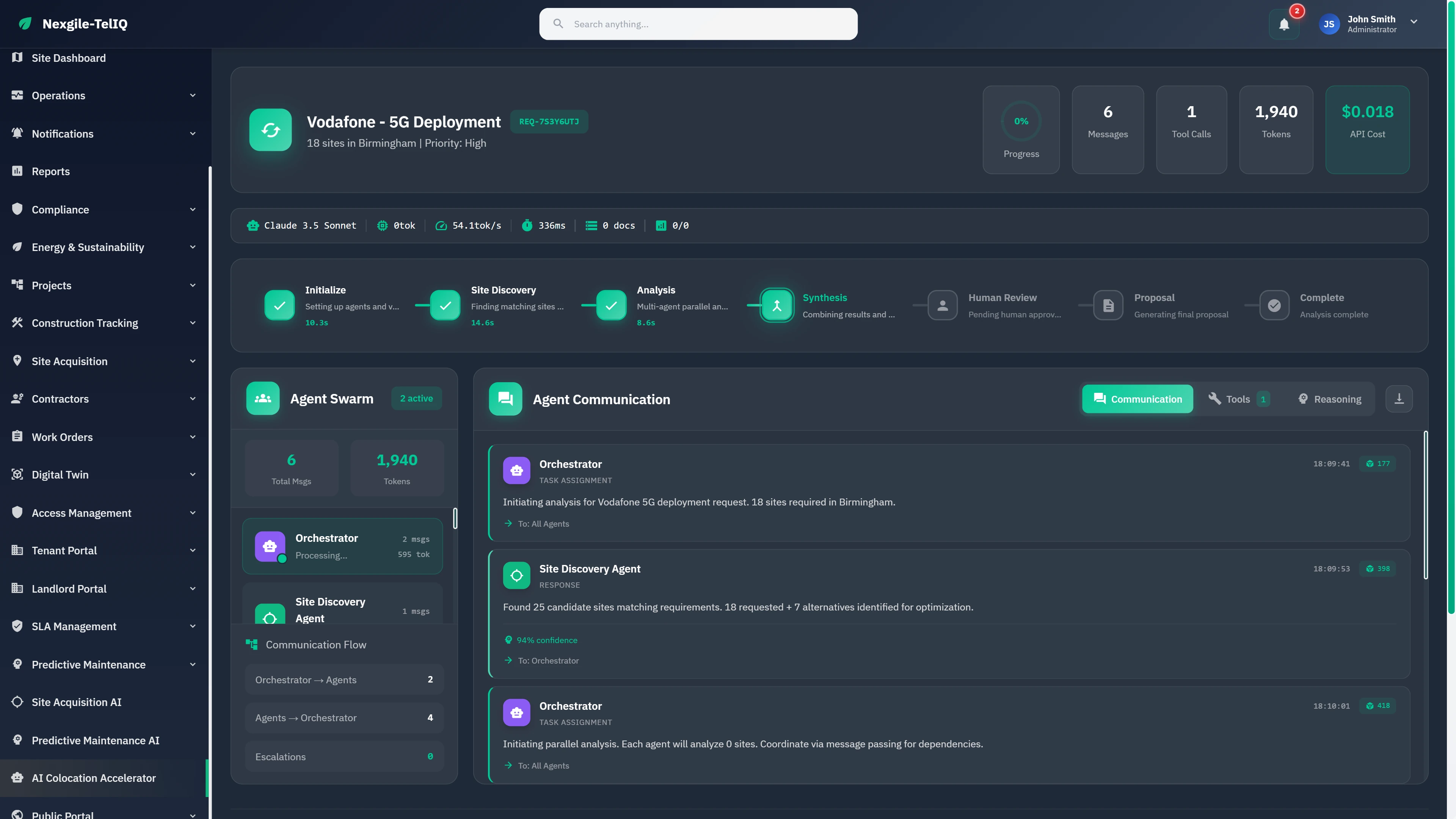The image size is (1456, 819).
Task: Click the Claude 3.5 Sonnet model icon
Action: [253, 225]
